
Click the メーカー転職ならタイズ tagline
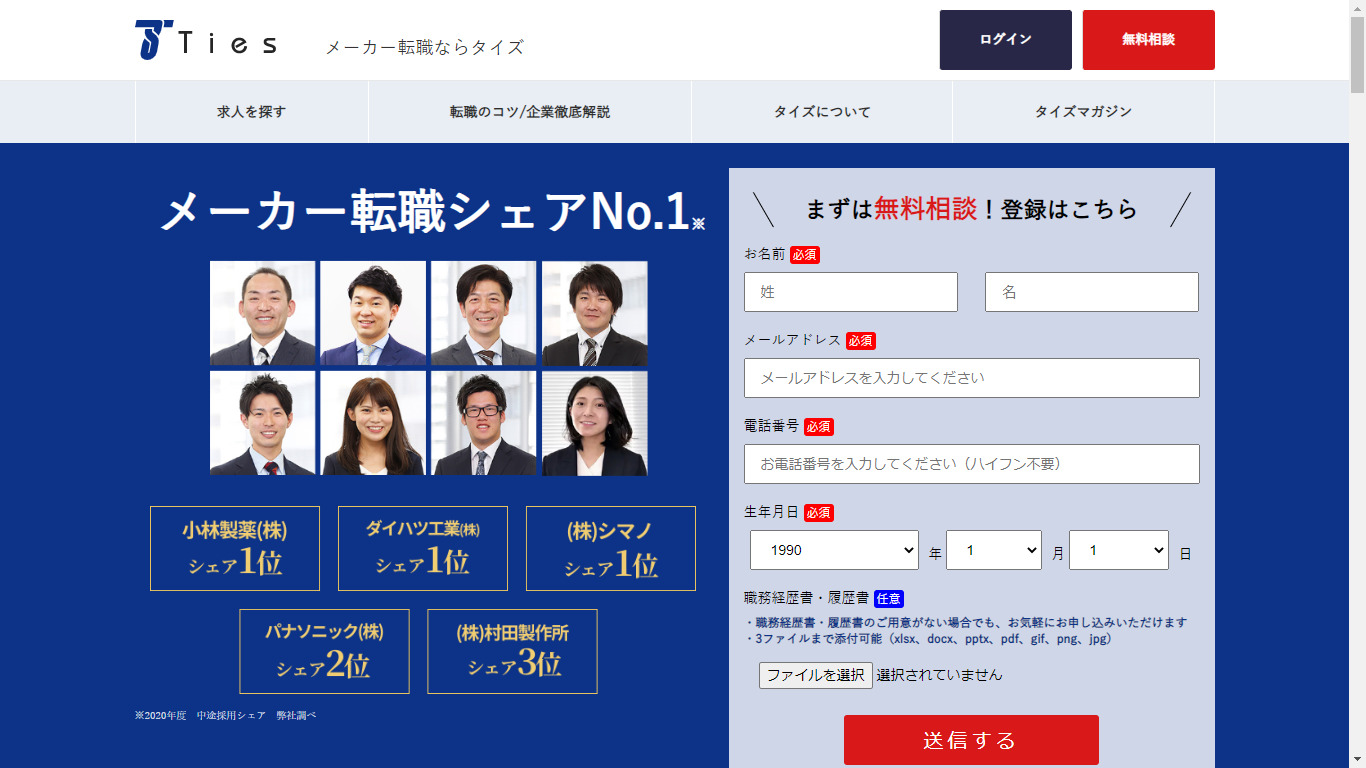424,47
